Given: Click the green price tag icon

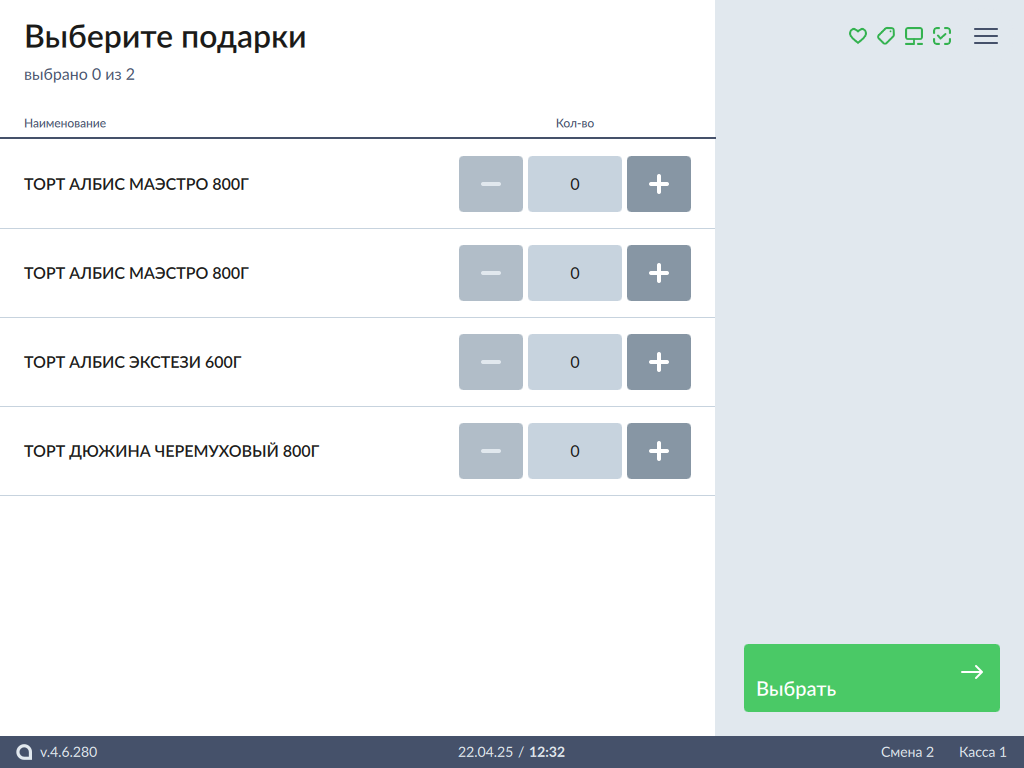Looking at the screenshot, I should pos(885,36).
